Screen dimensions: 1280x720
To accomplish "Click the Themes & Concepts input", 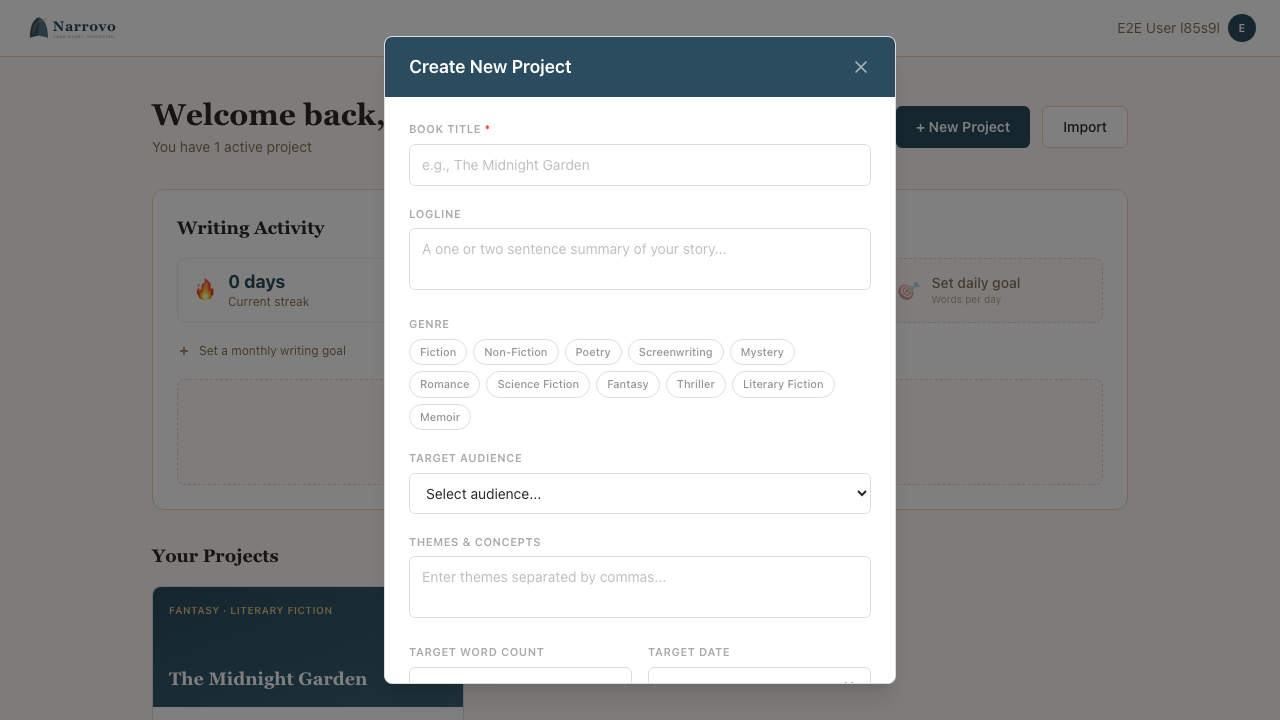I will [x=639, y=586].
